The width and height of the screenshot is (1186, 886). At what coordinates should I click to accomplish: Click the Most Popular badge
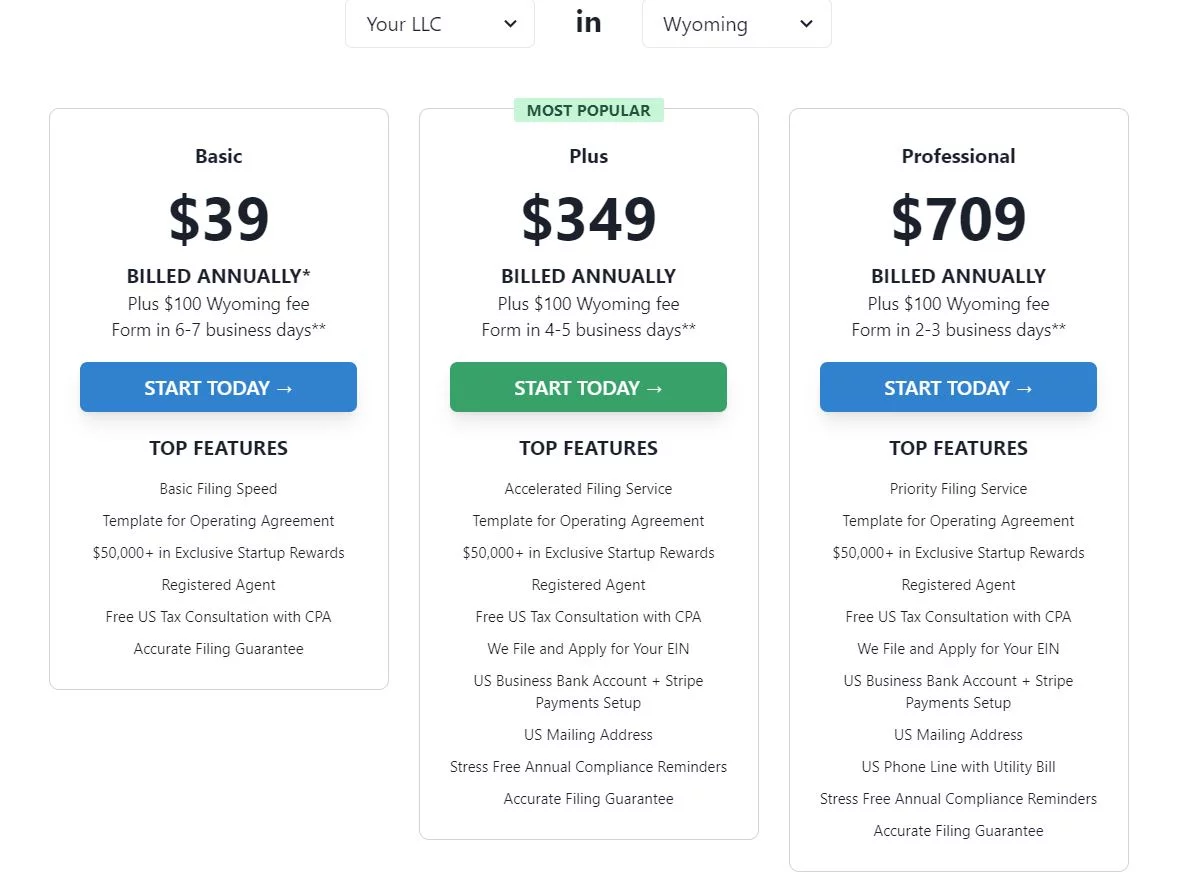click(588, 110)
